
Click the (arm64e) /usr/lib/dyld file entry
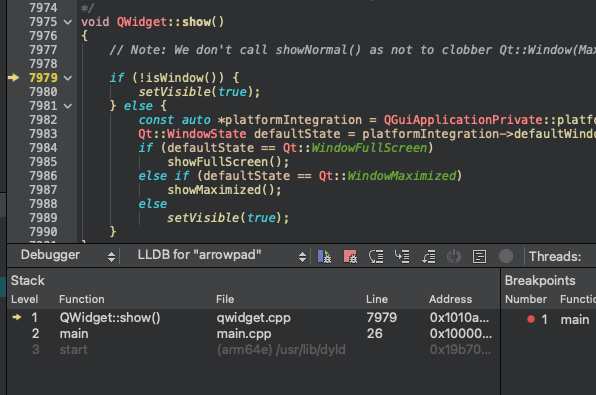[281, 349]
